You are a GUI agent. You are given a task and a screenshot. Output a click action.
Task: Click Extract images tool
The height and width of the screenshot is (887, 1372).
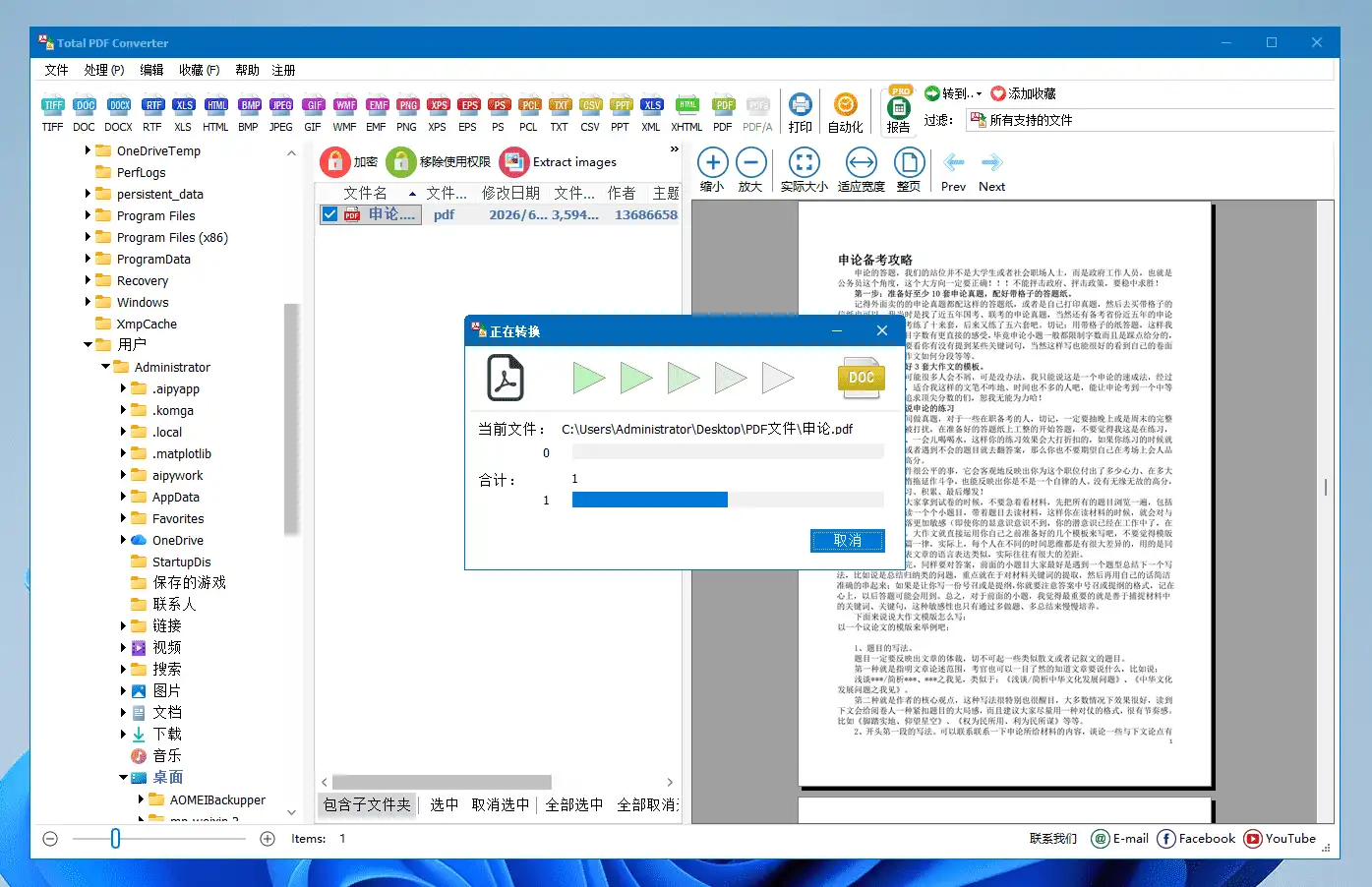tap(559, 161)
